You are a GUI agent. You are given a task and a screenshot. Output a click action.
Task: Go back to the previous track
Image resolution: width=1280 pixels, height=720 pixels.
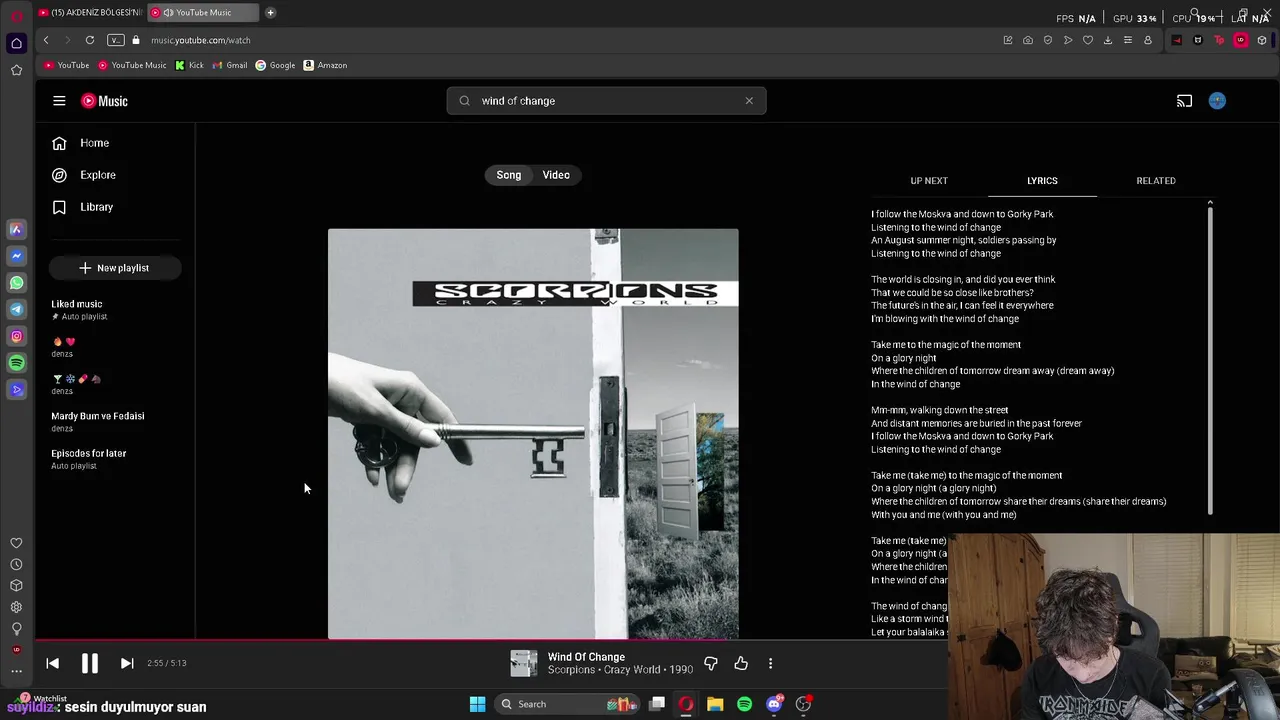coord(52,663)
